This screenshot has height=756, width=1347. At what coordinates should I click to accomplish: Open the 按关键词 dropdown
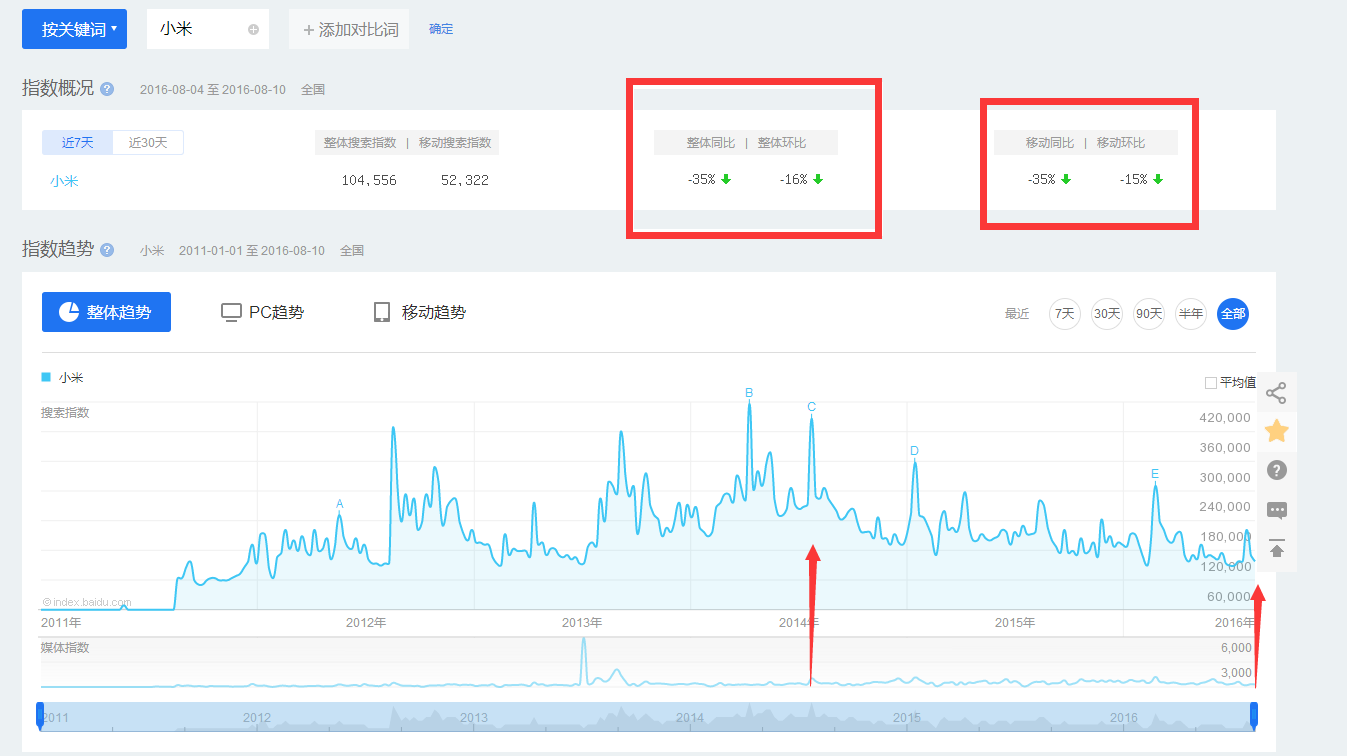point(75,29)
